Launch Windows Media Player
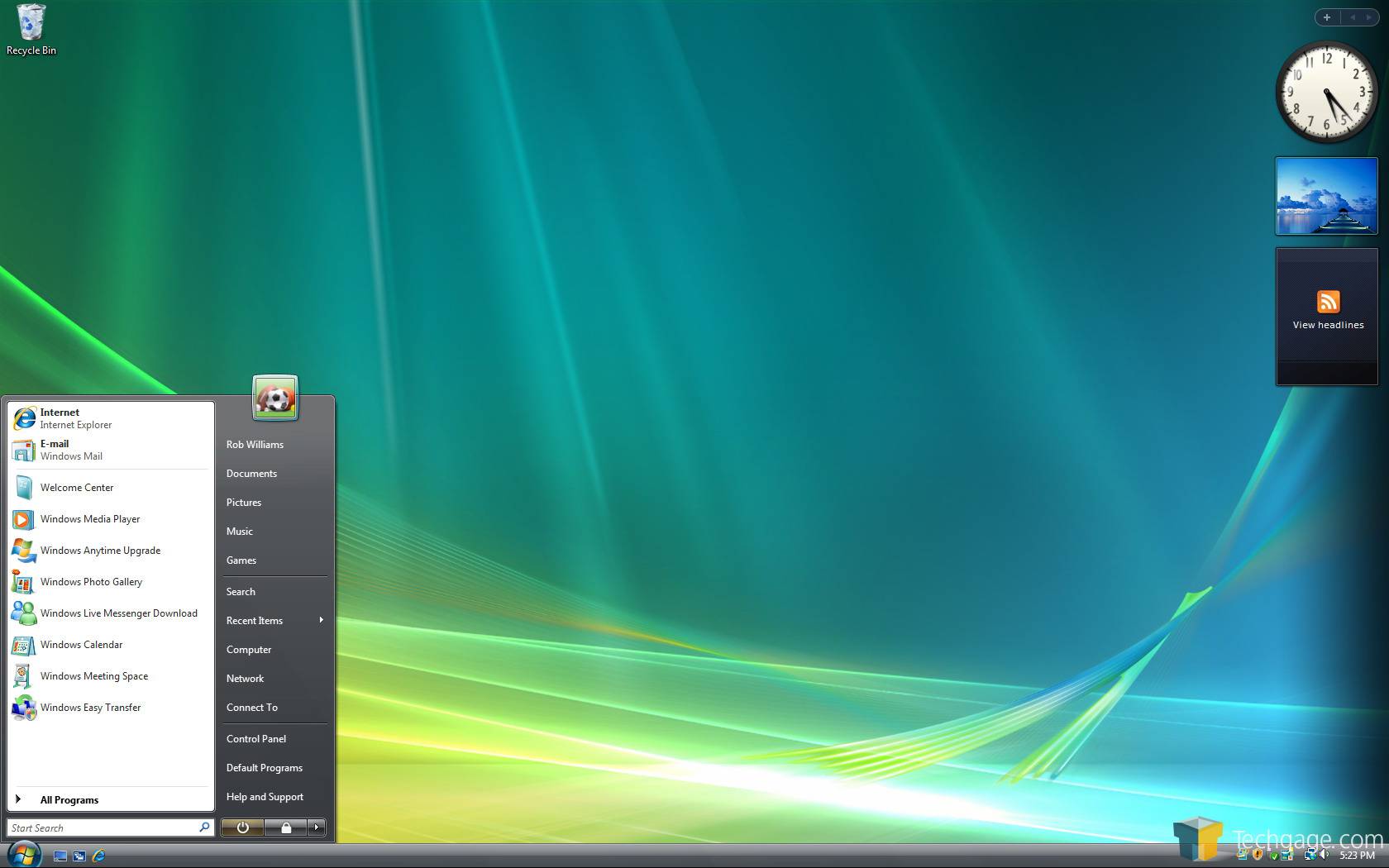 tap(111, 519)
